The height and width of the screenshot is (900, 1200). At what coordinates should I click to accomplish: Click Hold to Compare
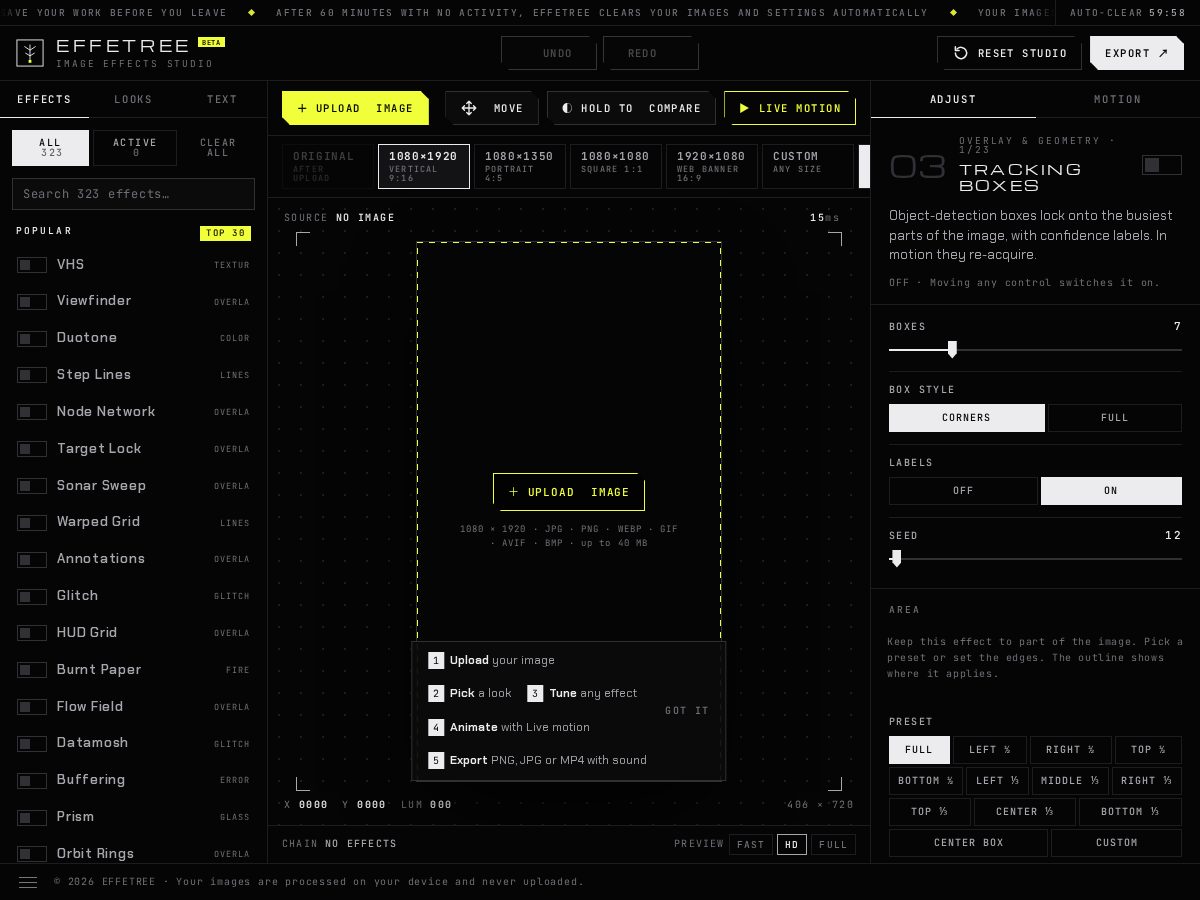pyautogui.click(x=631, y=108)
